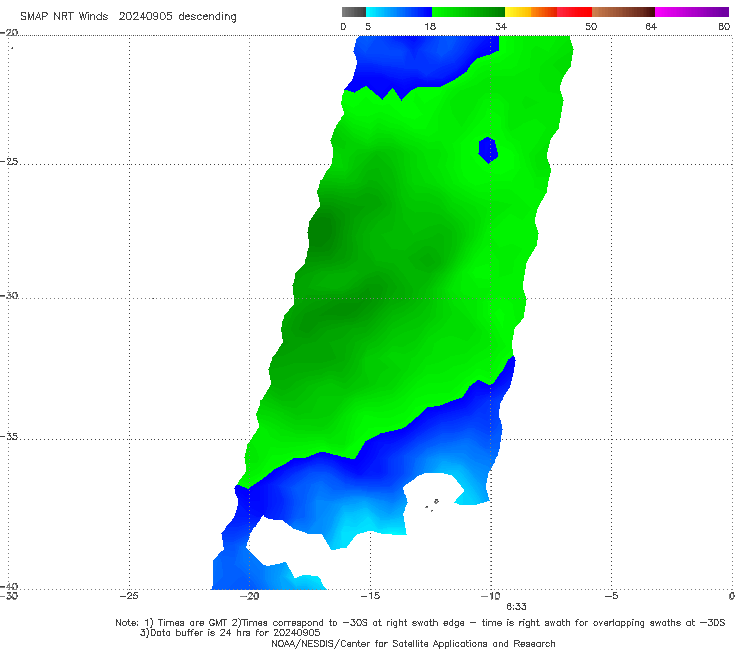740x650 pixels.
Task: Click the magenta-purple segment of the color bar
Action: (692, 12)
